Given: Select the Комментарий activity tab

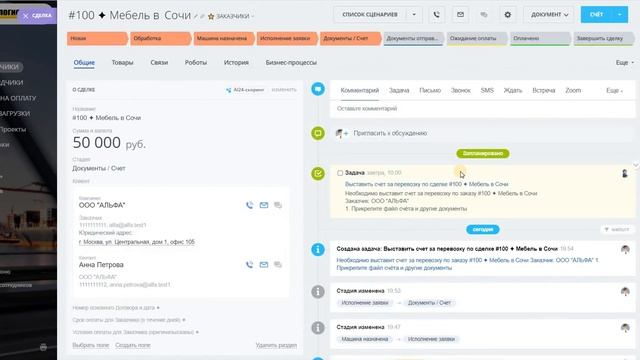Looking at the screenshot, I should pos(360,90).
